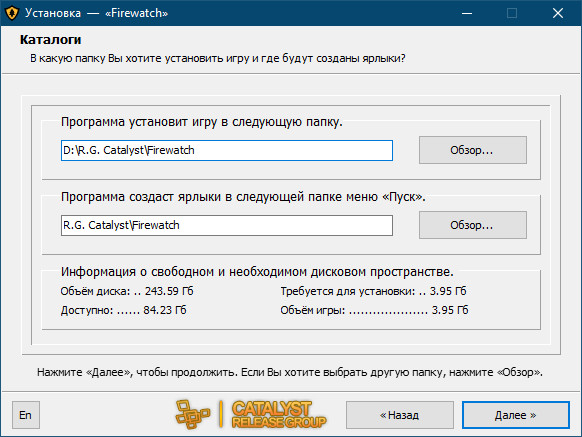Click the Объём игры 3.95 Гб line
Viewport: 582px width, 437px height.
coord(374,310)
